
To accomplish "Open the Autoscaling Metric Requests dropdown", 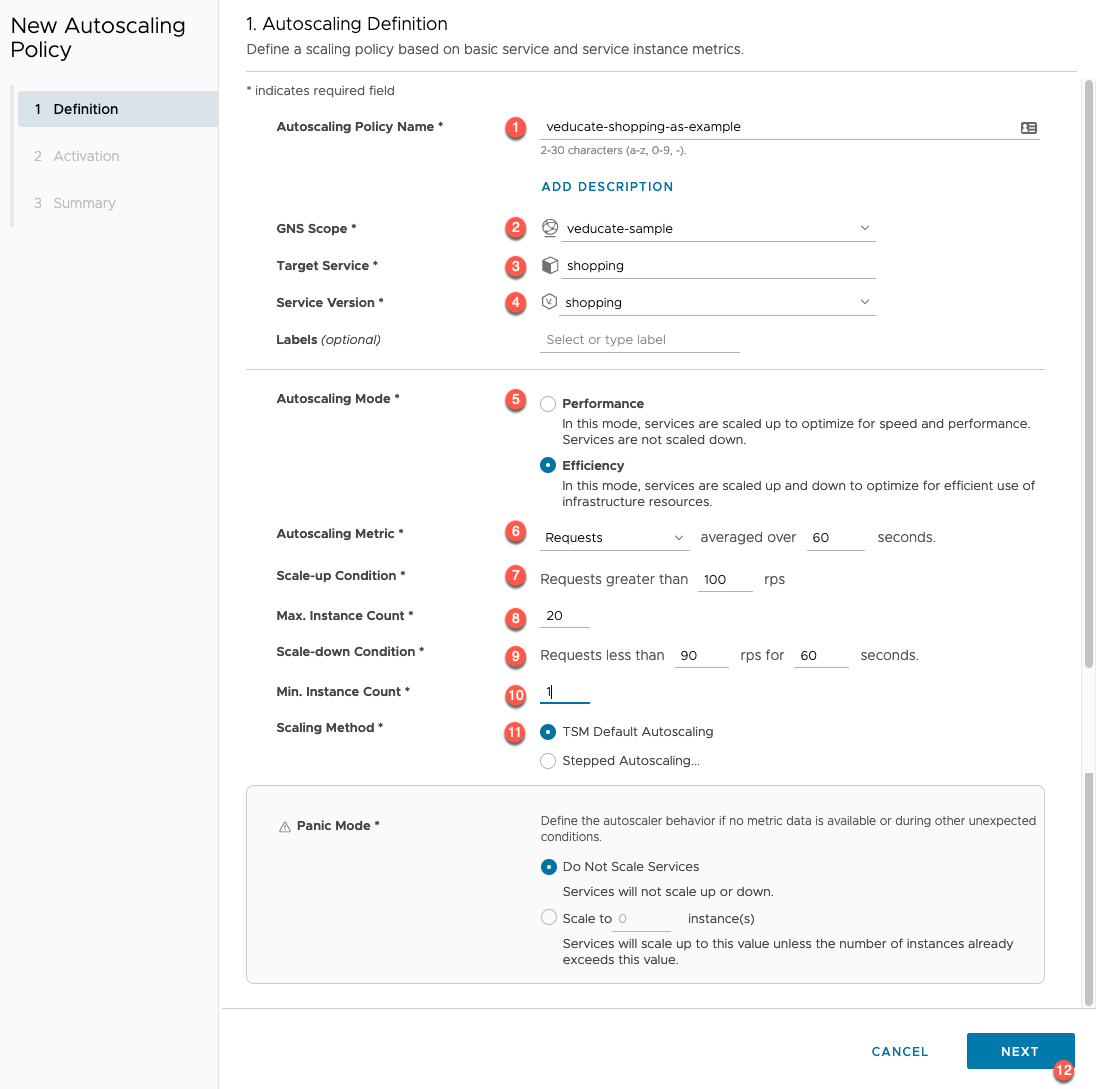I will (614, 538).
